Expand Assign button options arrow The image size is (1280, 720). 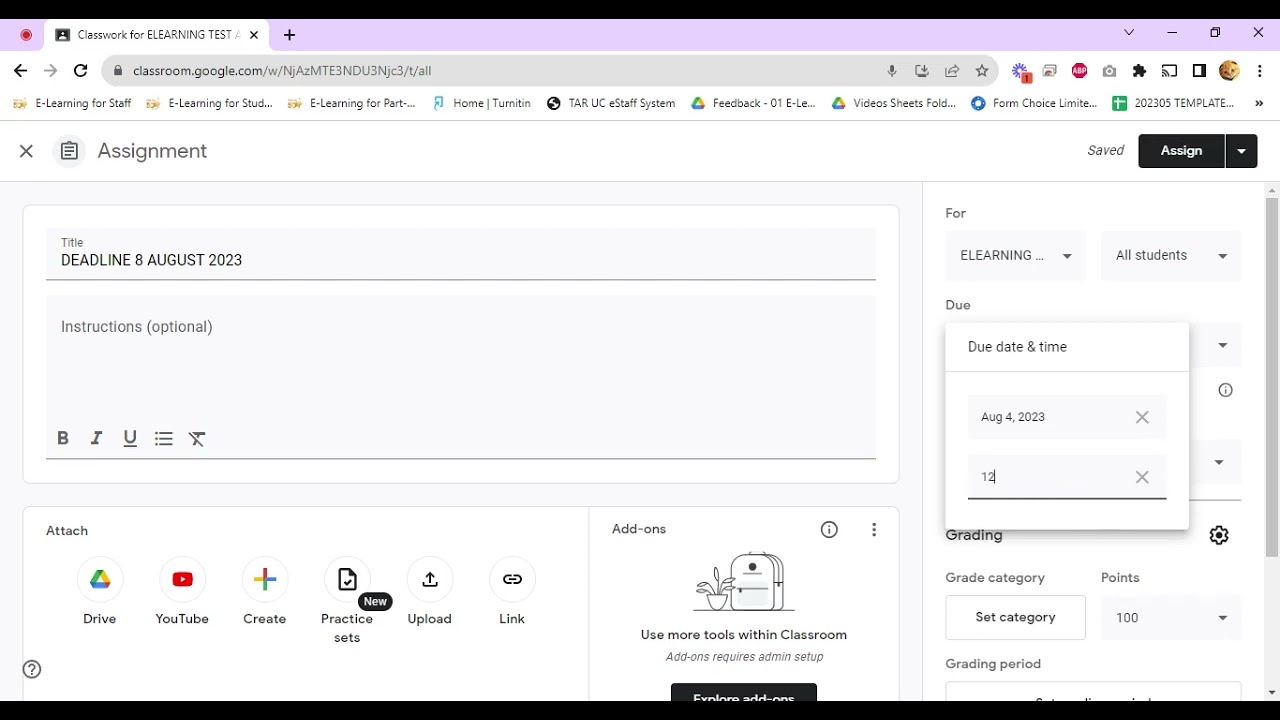click(1241, 151)
